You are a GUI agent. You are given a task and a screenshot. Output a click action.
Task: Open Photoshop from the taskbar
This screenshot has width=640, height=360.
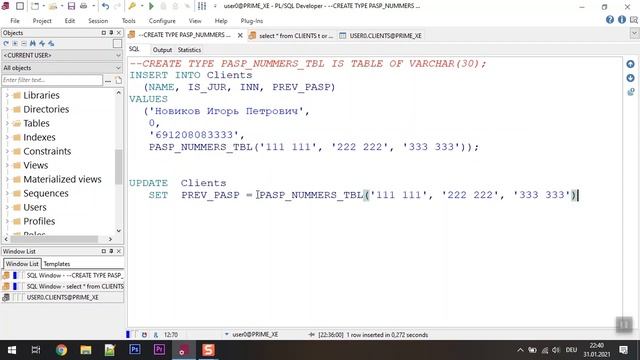click(x=135, y=350)
